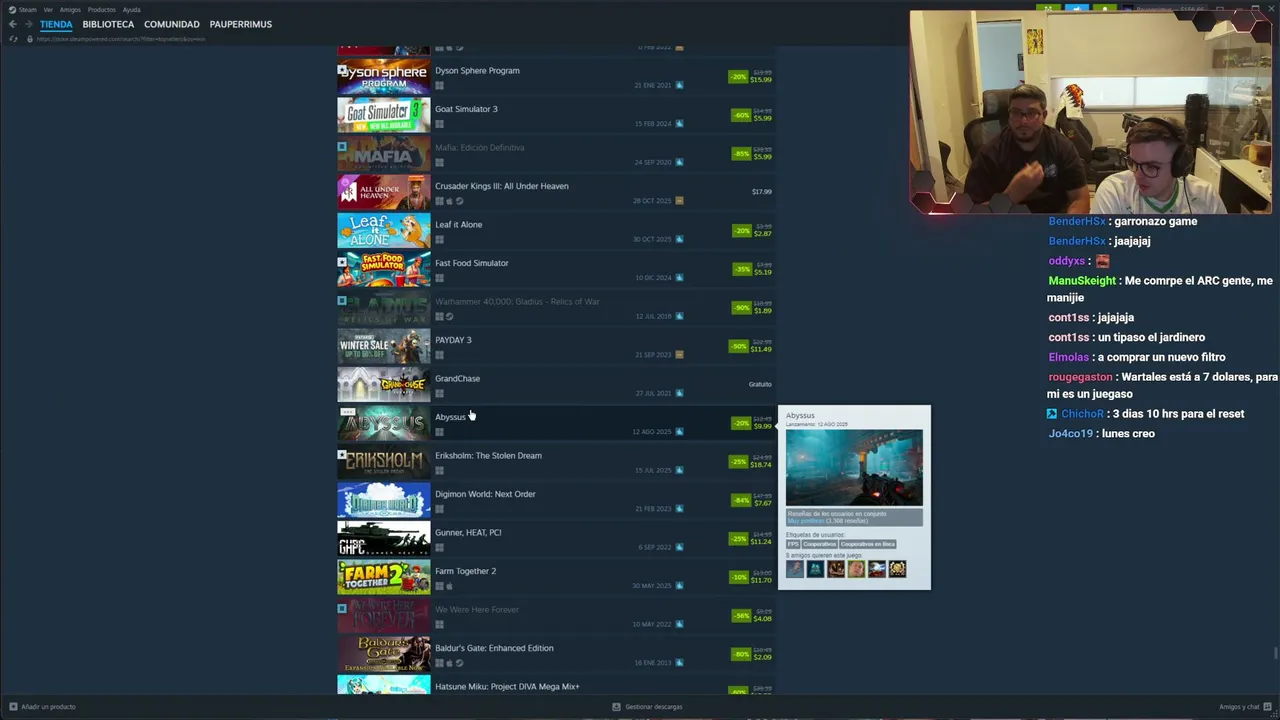The width and height of the screenshot is (1280, 720).
Task: Open the Productos menu
Action: [101, 9]
